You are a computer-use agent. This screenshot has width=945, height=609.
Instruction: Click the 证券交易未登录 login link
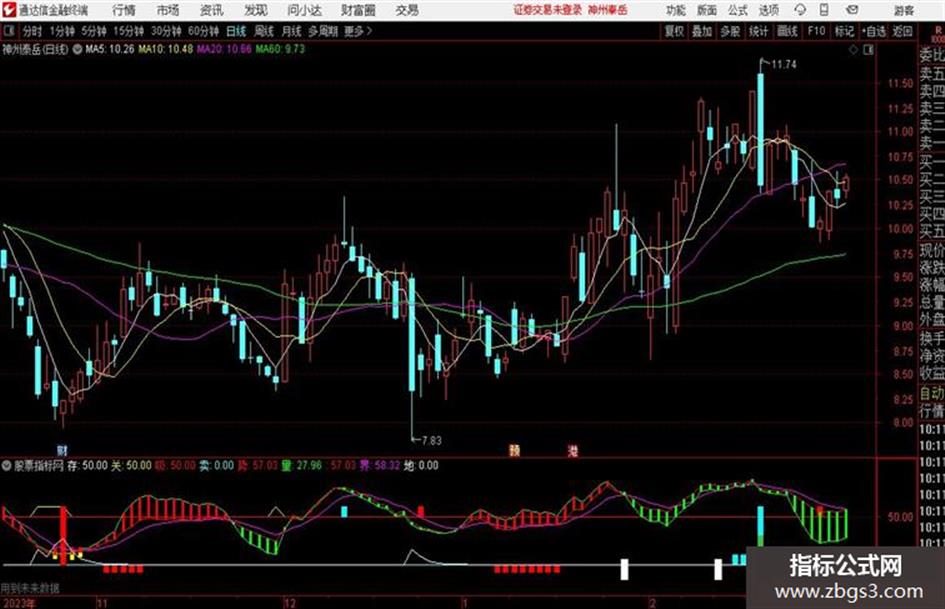(x=548, y=10)
